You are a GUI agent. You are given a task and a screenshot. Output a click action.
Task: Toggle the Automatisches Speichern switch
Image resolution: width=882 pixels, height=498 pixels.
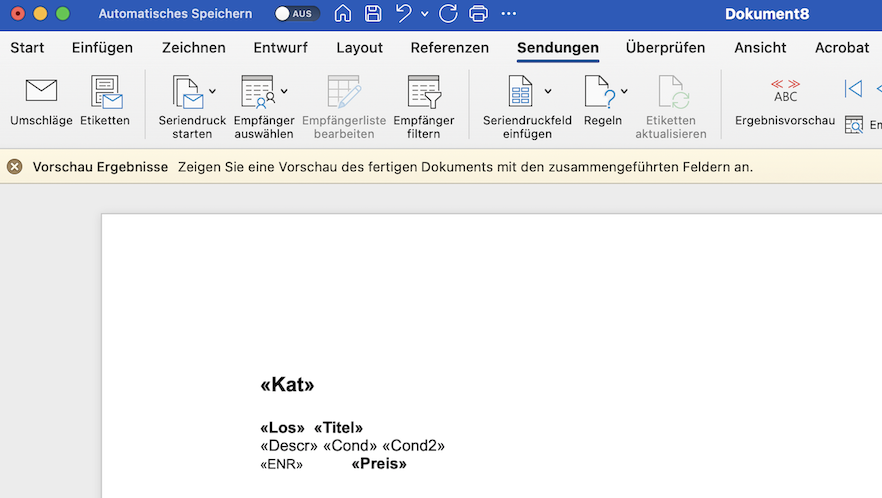point(296,14)
